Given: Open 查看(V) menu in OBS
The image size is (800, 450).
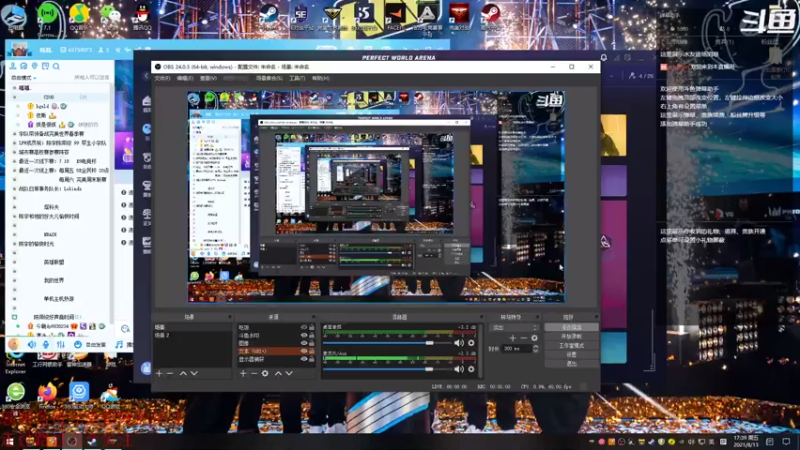Looking at the screenshot, I should 208,78.
